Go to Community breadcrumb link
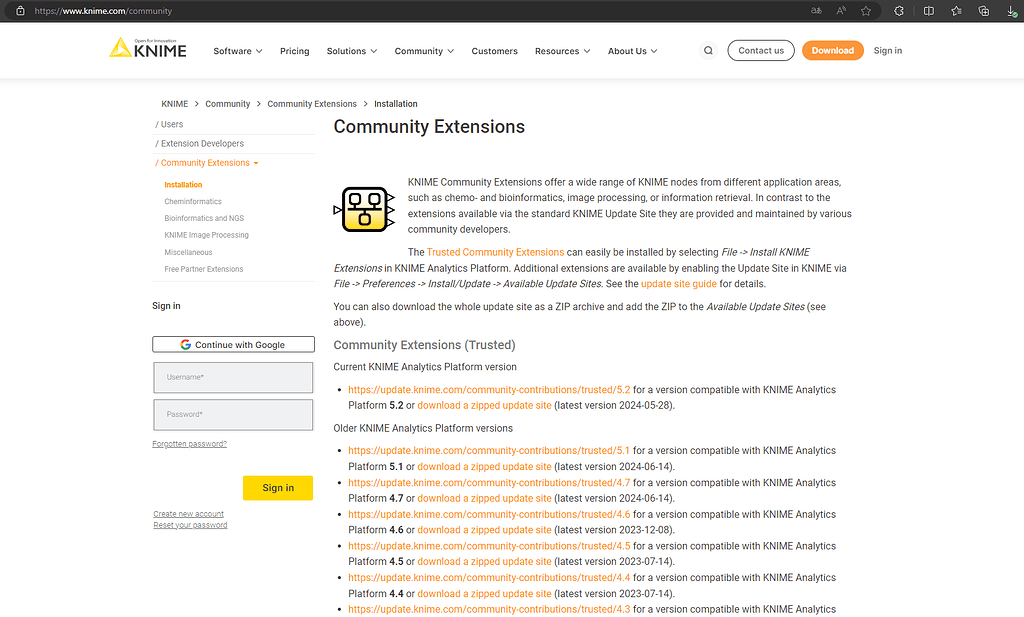Screen dimensions: 1024x617 point(227,104)
